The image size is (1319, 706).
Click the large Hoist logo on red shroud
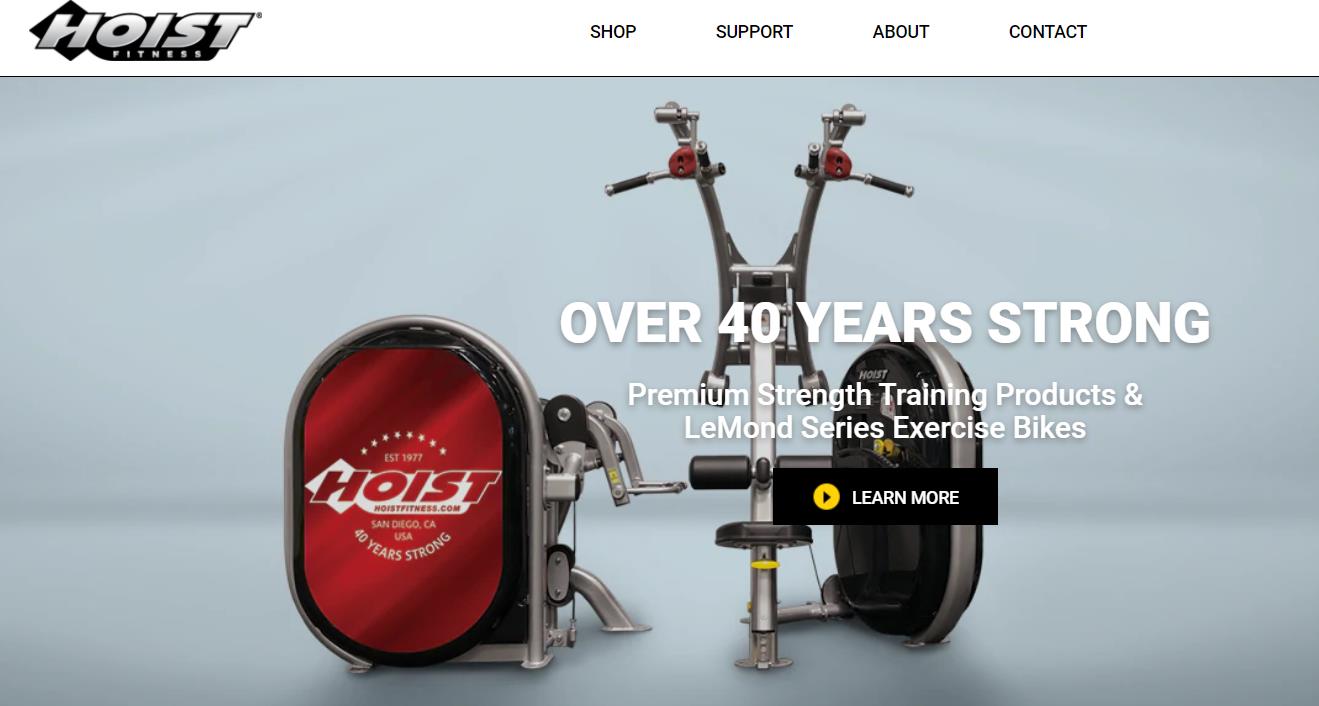[403, 489]
